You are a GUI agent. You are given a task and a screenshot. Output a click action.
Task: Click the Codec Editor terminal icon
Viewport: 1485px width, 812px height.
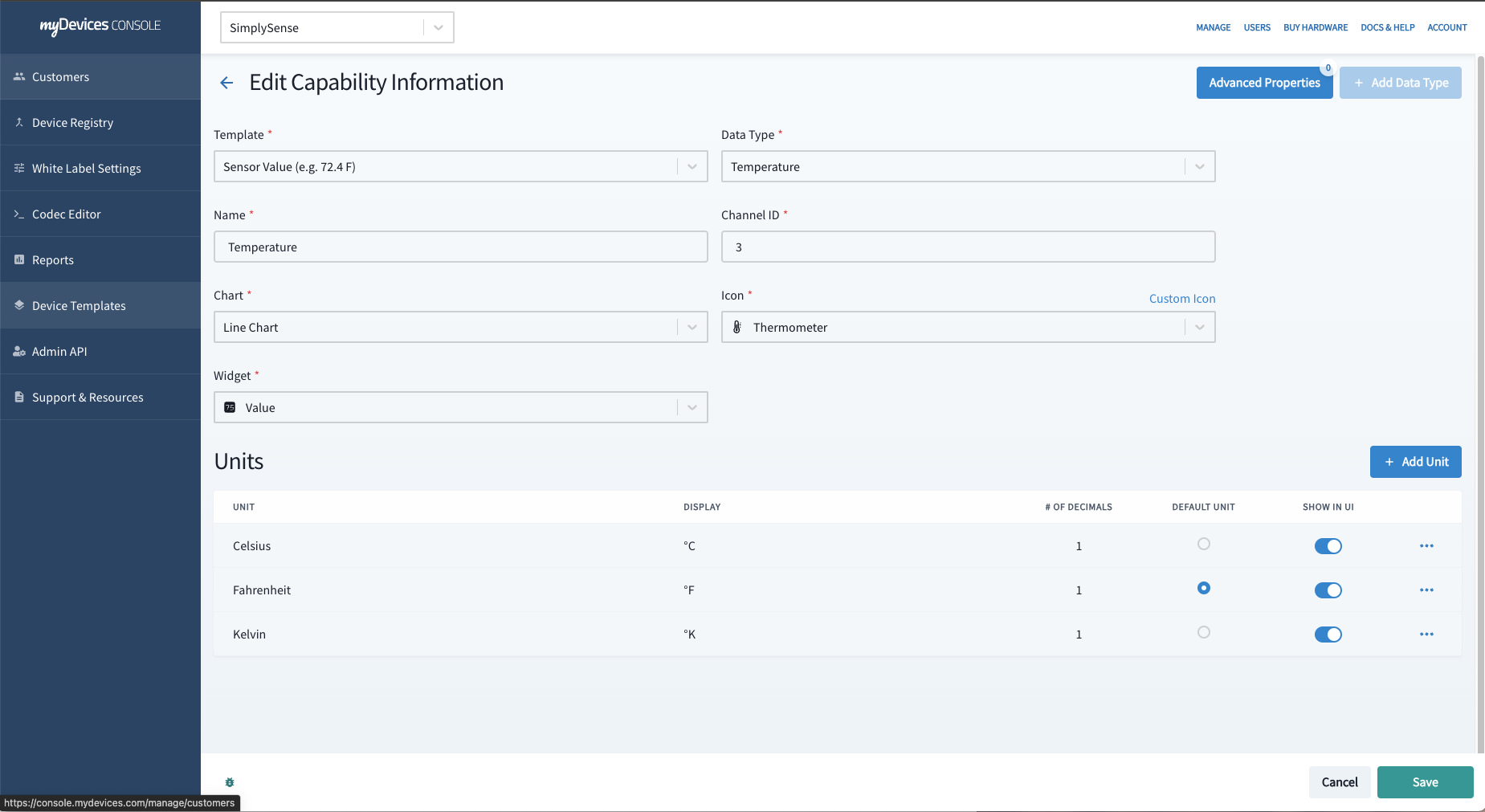point(19,214)
